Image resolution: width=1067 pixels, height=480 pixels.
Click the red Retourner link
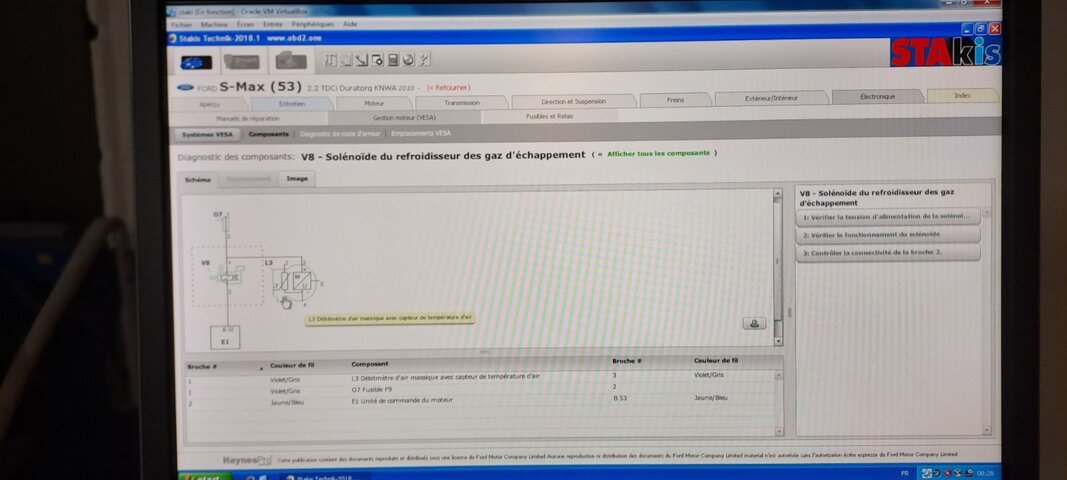click(x=448, y=88)
